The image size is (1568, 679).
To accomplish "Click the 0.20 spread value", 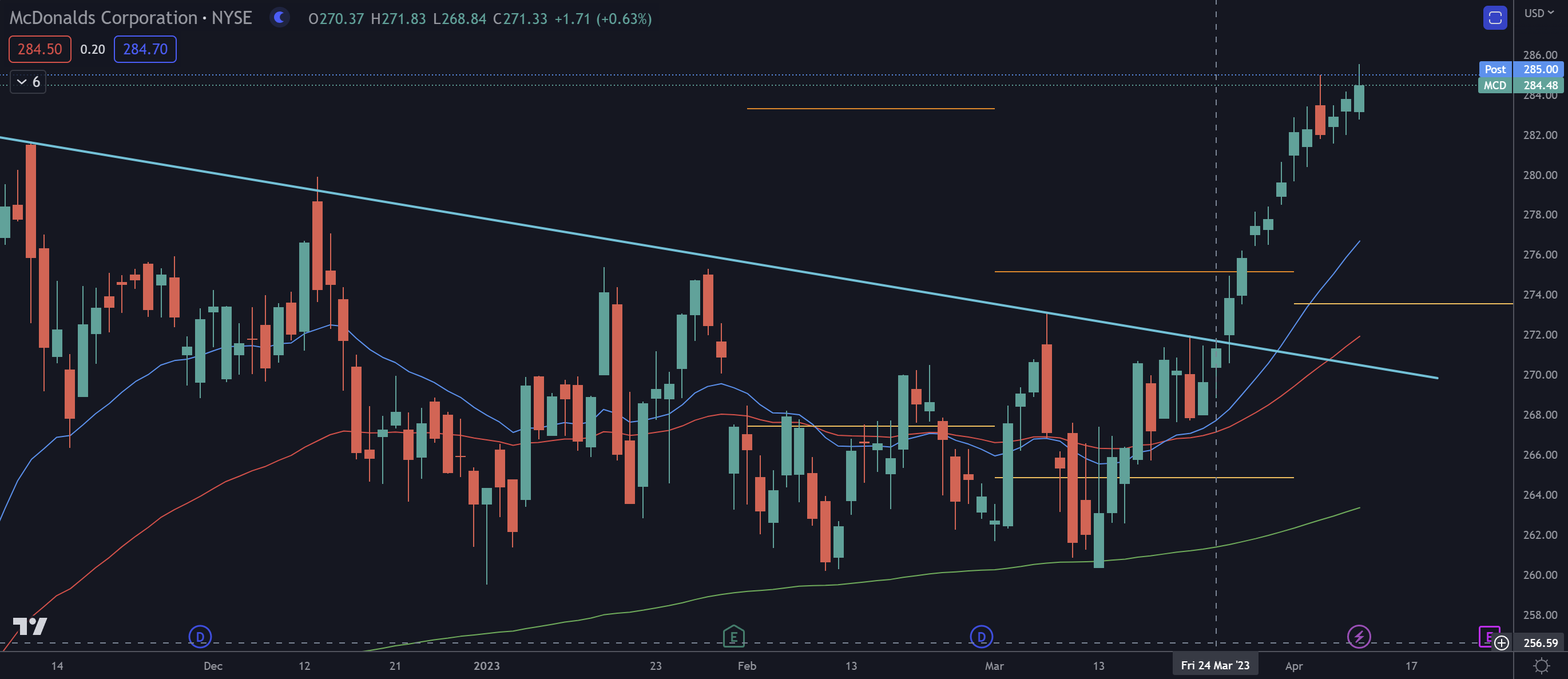I will (93, 49).
